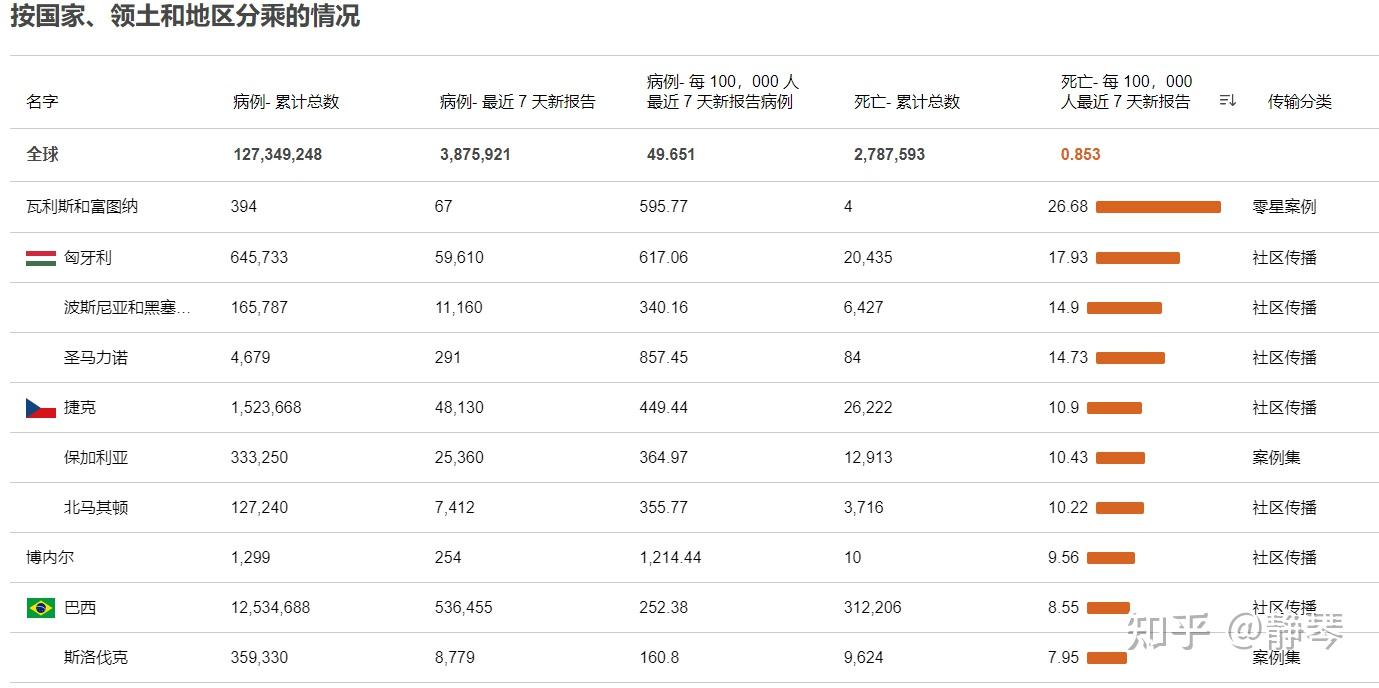Open the 保加利亚 entry
The image size is (1379, 688).
click(96, 458)
